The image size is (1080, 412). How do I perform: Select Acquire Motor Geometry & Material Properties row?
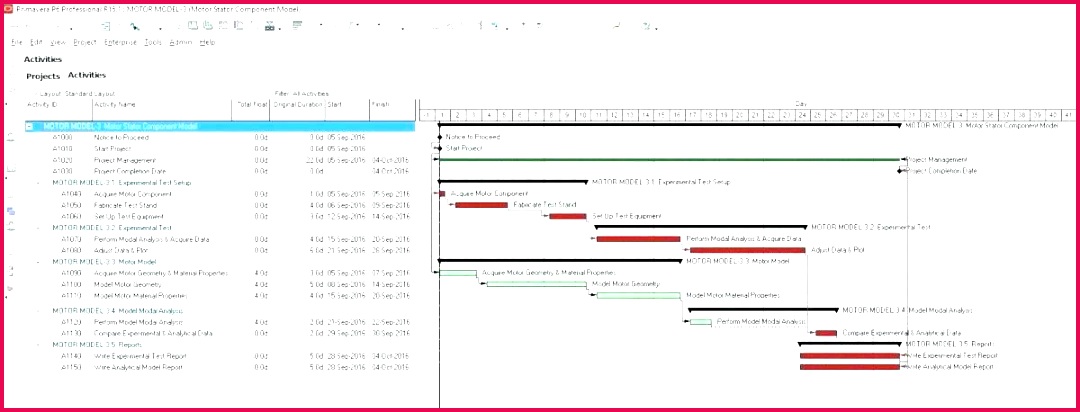(x=220, y=273)
